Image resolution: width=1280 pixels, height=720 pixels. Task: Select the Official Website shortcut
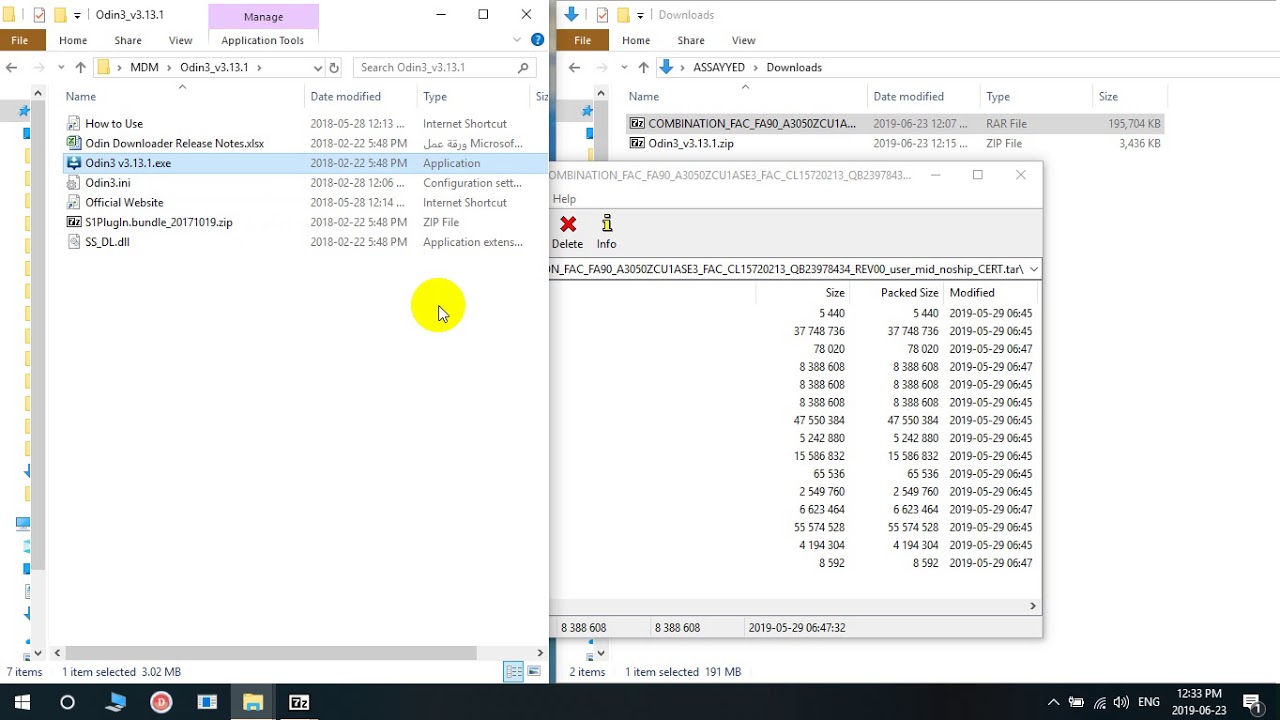point(114,203)
